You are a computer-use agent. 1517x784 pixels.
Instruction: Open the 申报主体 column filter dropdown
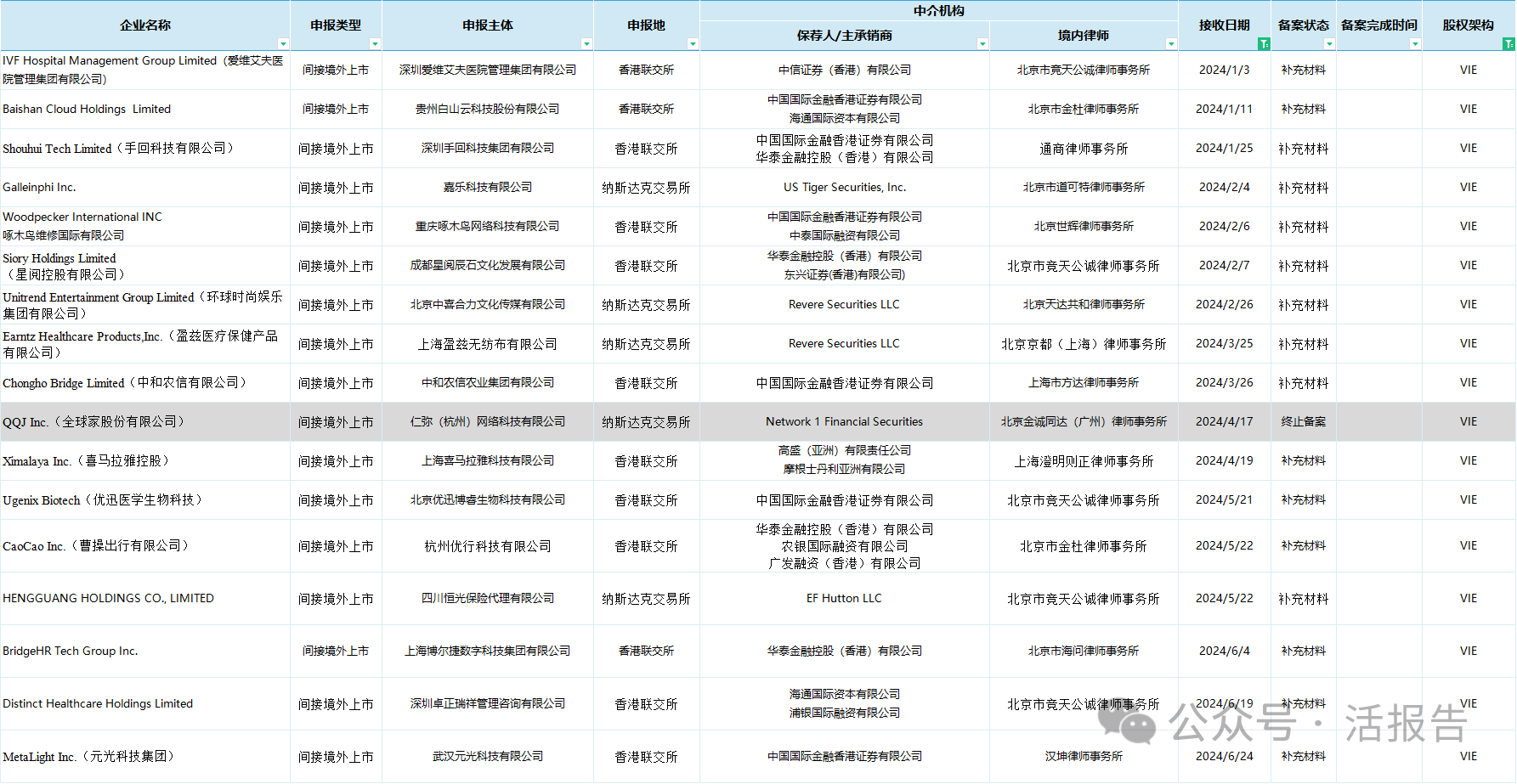tap(586, 44)
